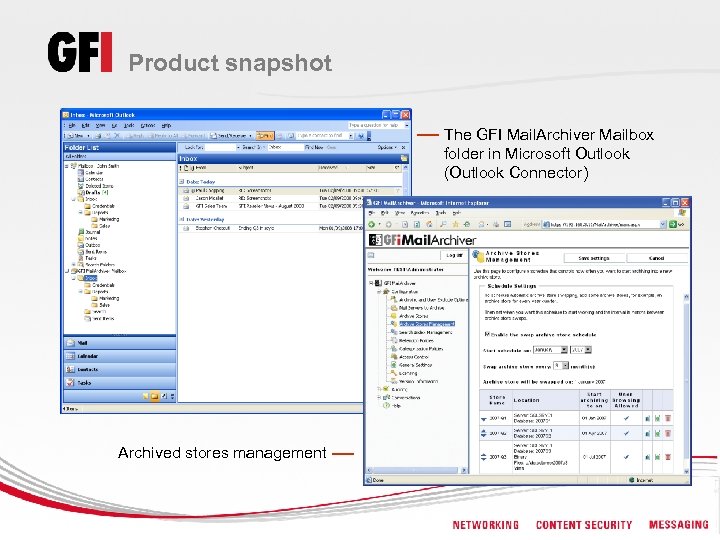Click Print icon in Outlook toolbar

[x=98, y=136]
